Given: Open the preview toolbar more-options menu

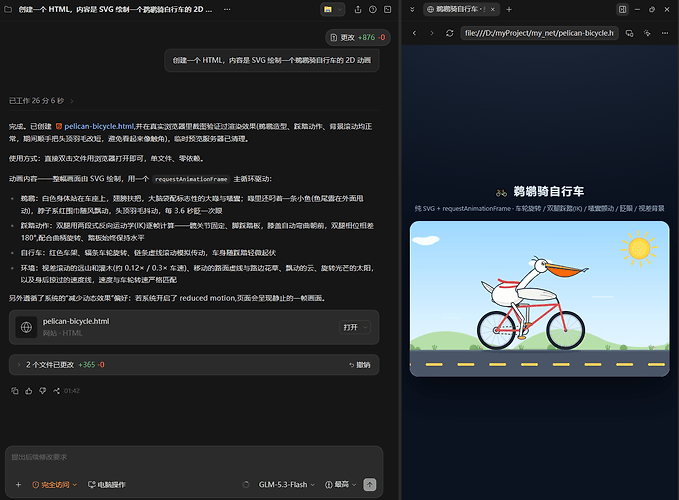Looking at the screenshot, I should click(x=665, y=33).
